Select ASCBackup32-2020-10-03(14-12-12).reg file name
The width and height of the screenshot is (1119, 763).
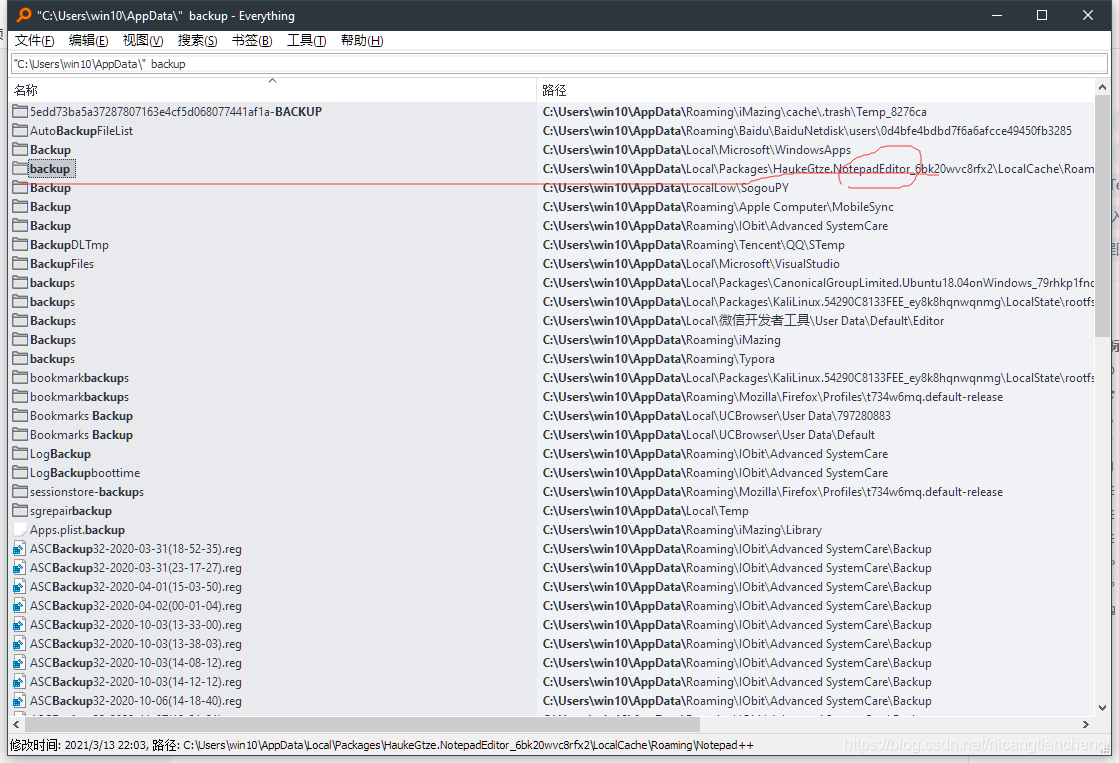(136, 682)
